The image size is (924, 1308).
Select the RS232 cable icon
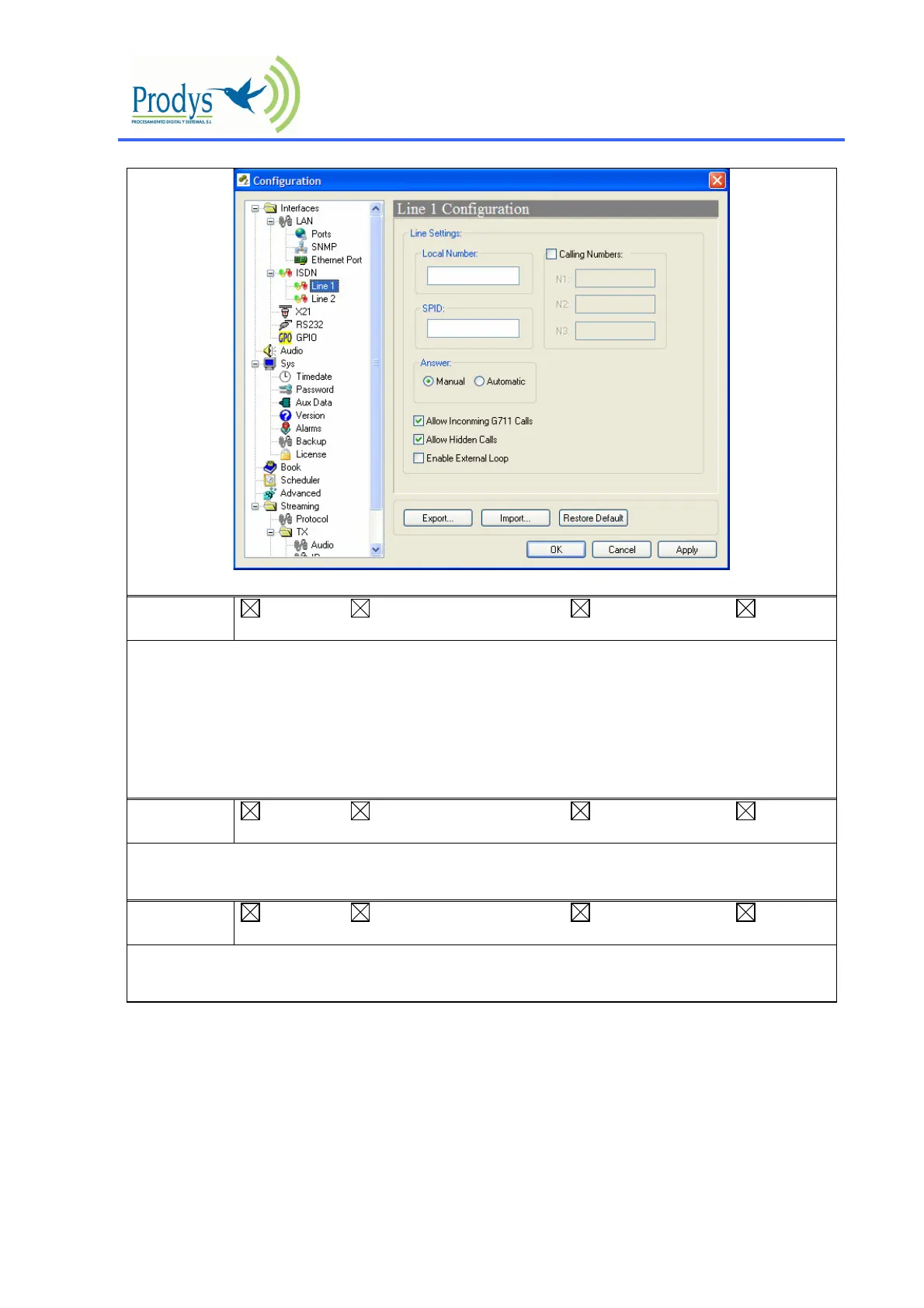tap(285, 325)
